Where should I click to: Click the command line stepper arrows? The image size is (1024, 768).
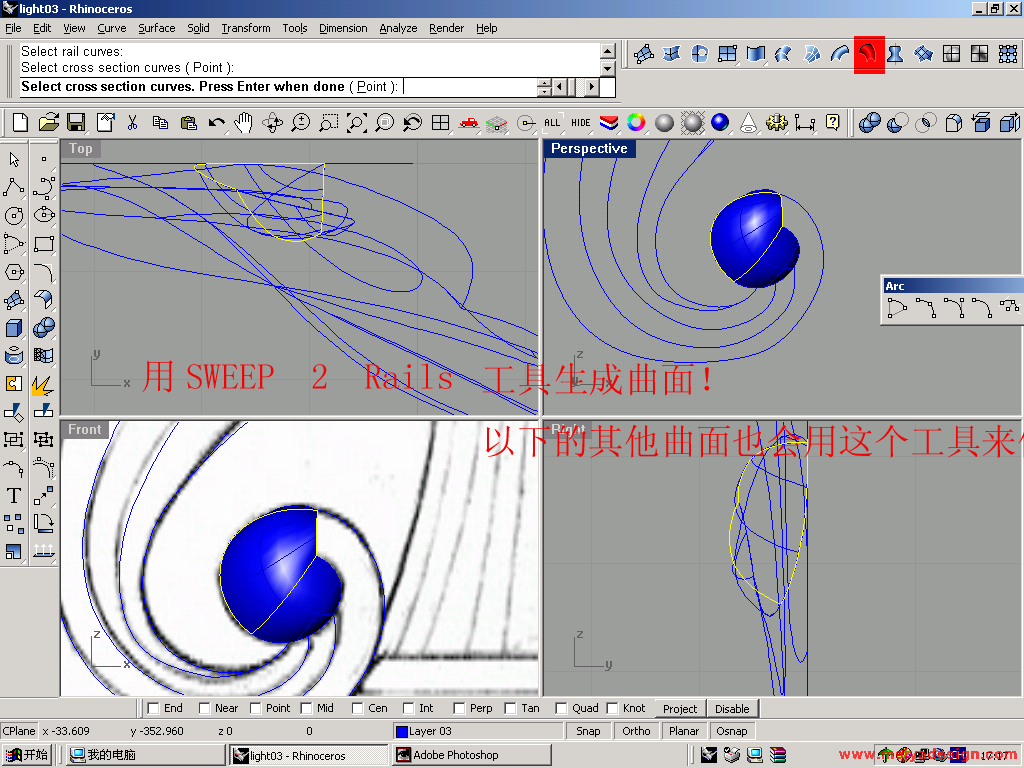point(544,87)
